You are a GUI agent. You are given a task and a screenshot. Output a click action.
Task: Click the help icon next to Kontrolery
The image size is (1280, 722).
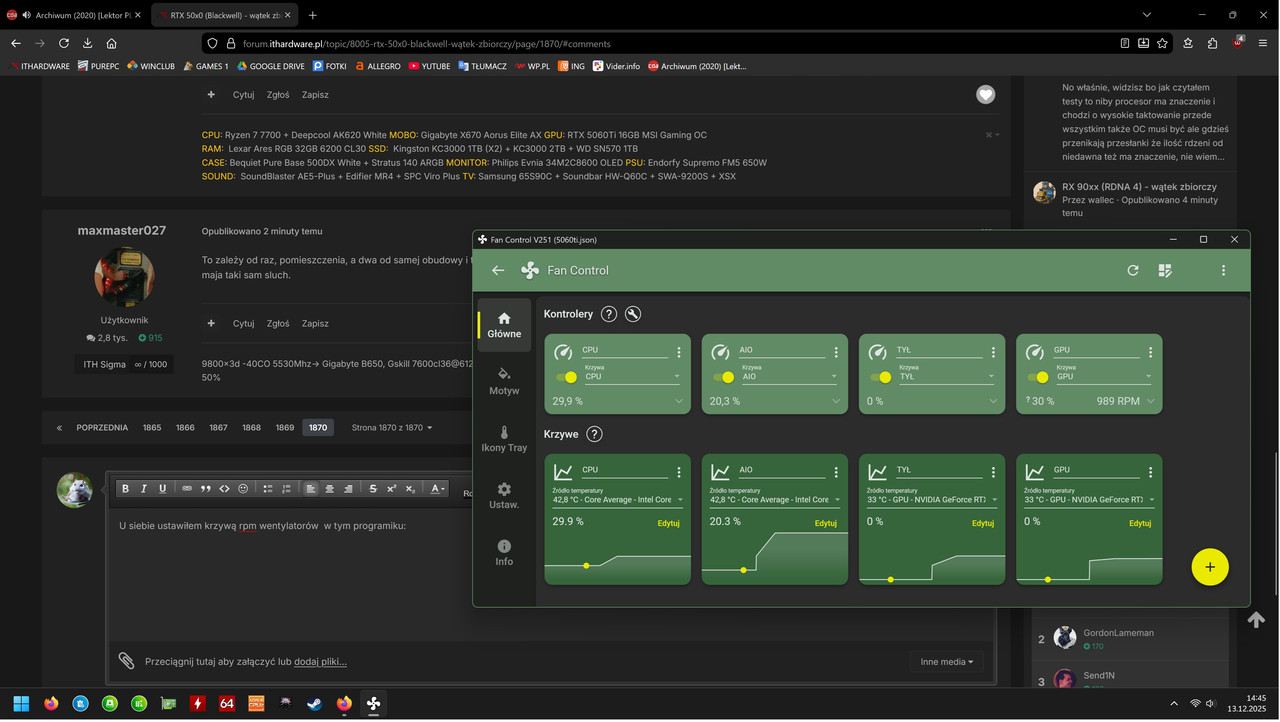click(x=609, y=314)
